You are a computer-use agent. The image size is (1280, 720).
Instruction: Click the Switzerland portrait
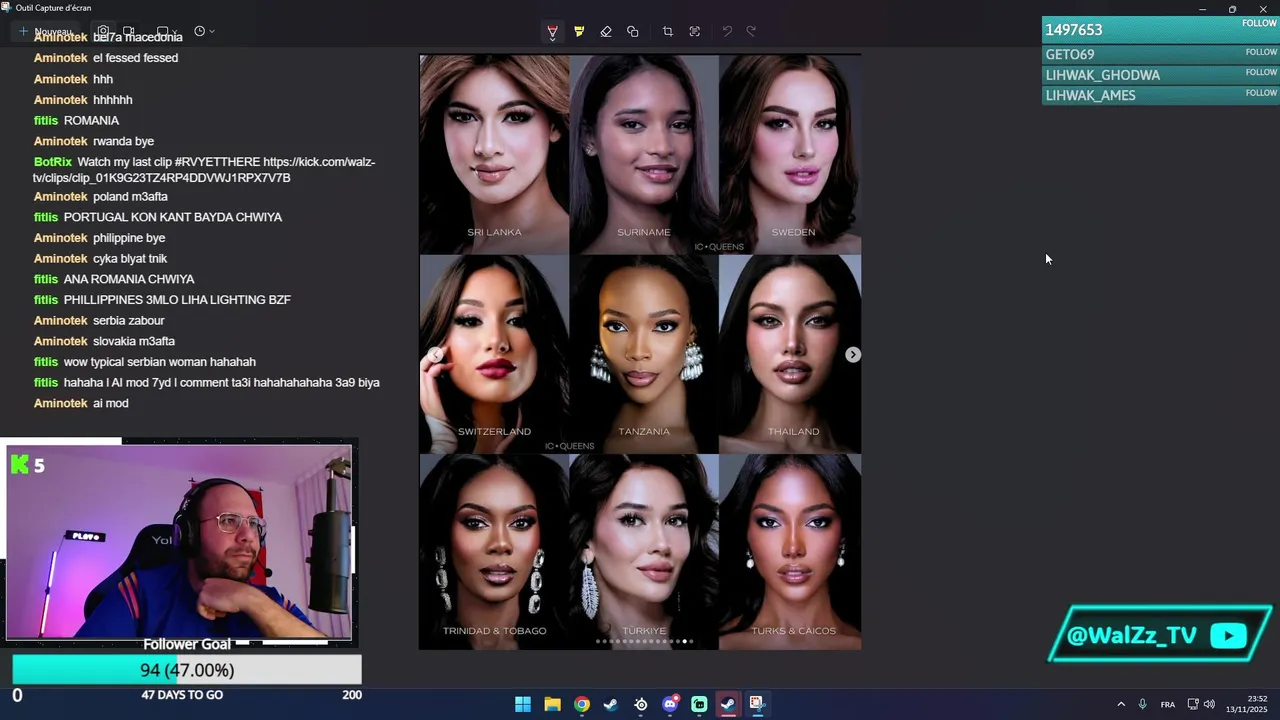(494, 354)
